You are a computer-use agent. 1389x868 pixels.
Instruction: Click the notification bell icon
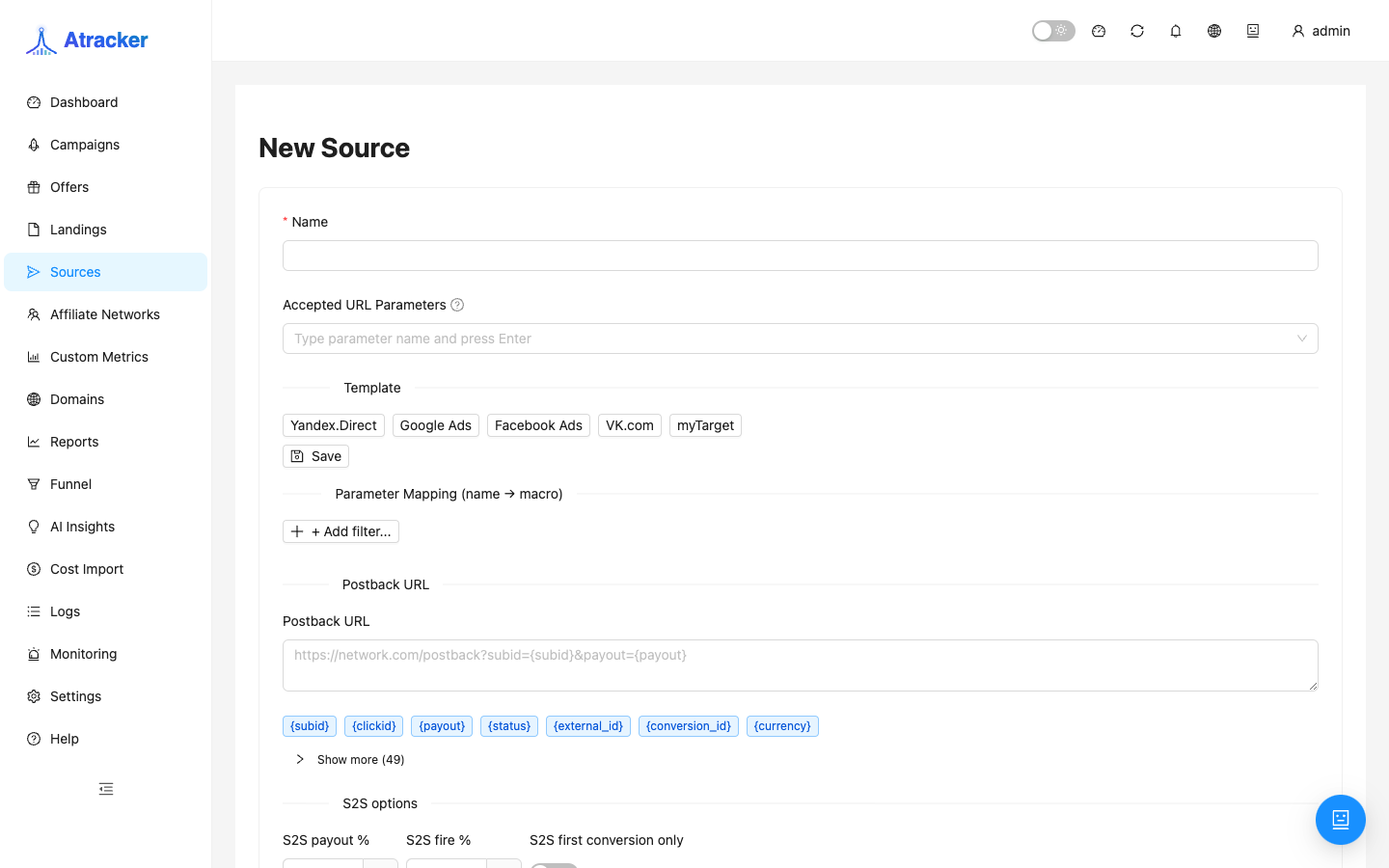pyautogui.click(x=1176, y=31)
